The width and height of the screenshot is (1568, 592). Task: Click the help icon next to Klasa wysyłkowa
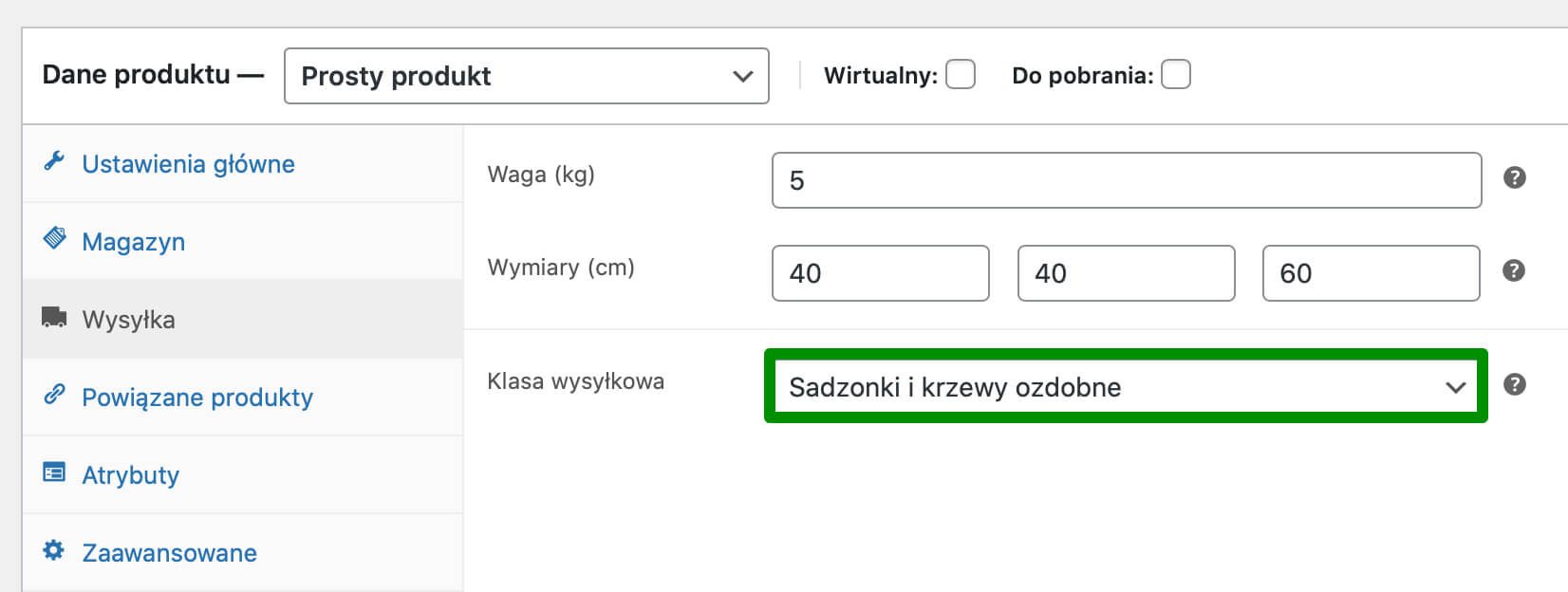[1515, 384]
